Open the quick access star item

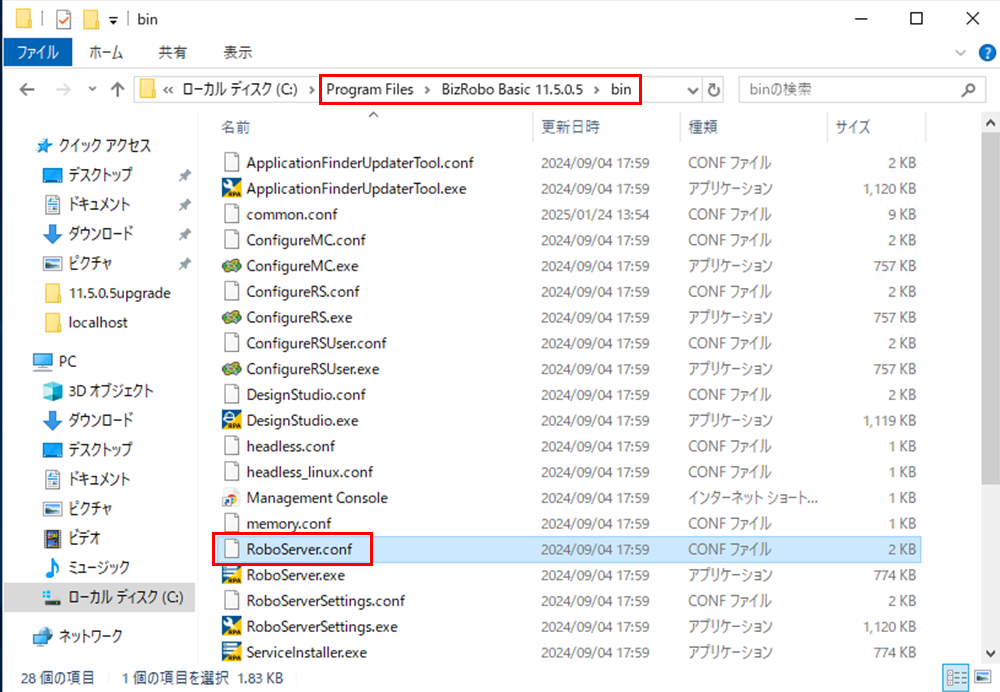tap(94, 145)
